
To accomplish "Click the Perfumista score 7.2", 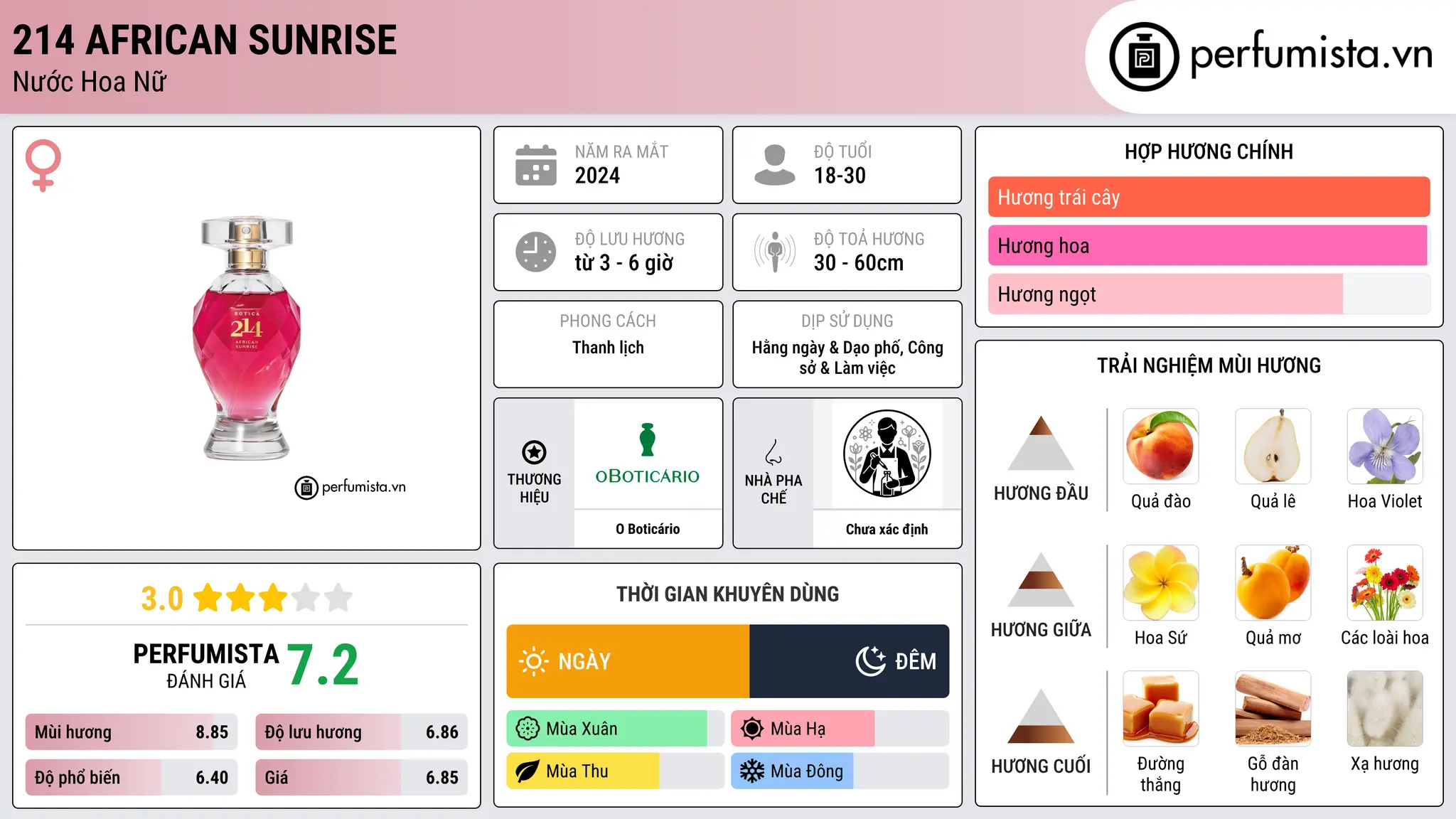I will click(x=323, y=665).
